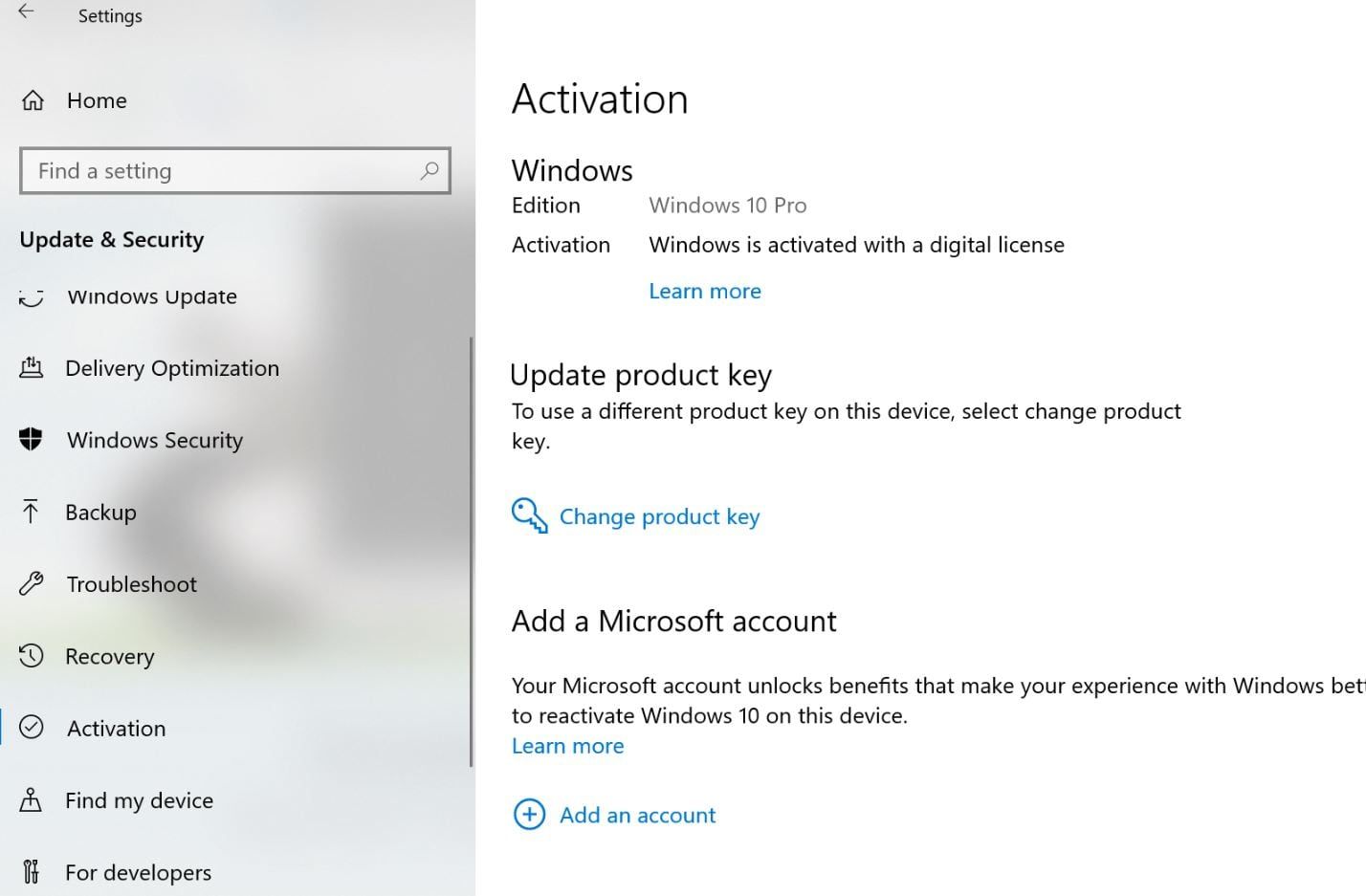The image size is (1366, 896).
Task: Select the Activation checkmark icon
Action: 32,728
